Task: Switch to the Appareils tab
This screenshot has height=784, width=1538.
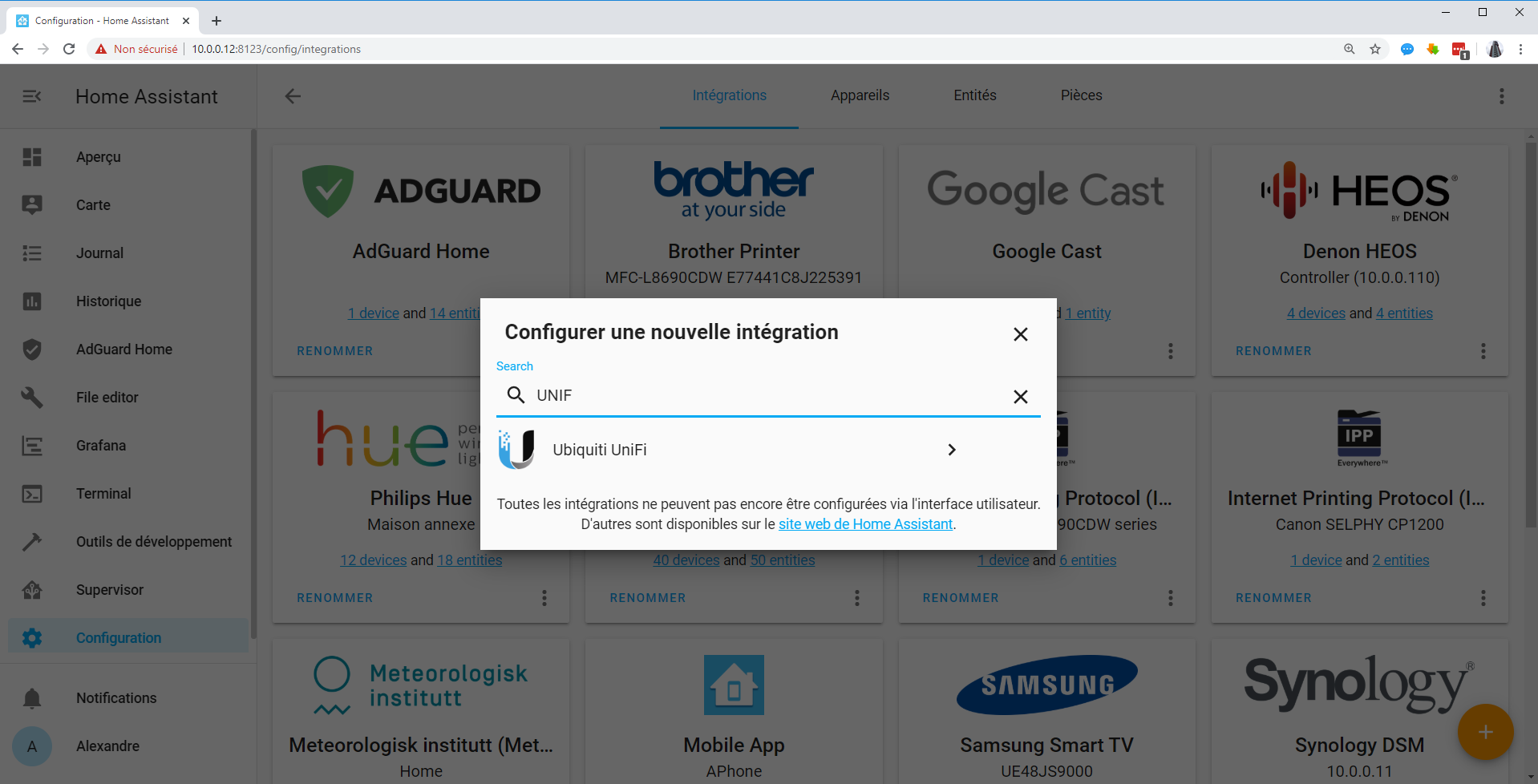Action: click(x=860, y=95)
